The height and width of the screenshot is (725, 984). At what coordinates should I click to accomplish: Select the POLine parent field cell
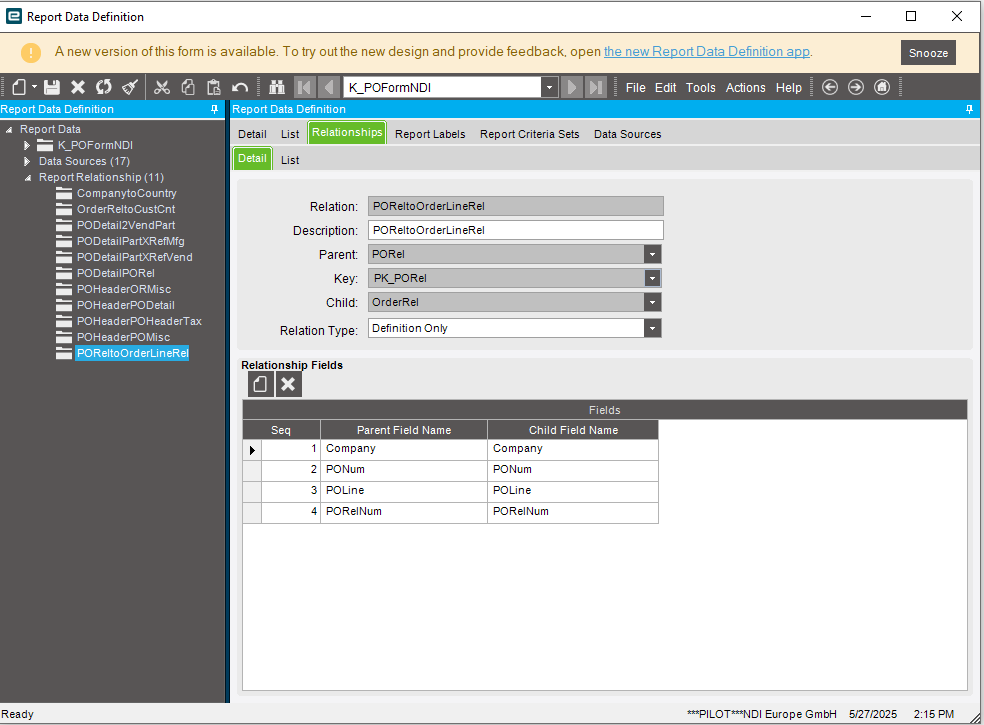click(404, 490)
